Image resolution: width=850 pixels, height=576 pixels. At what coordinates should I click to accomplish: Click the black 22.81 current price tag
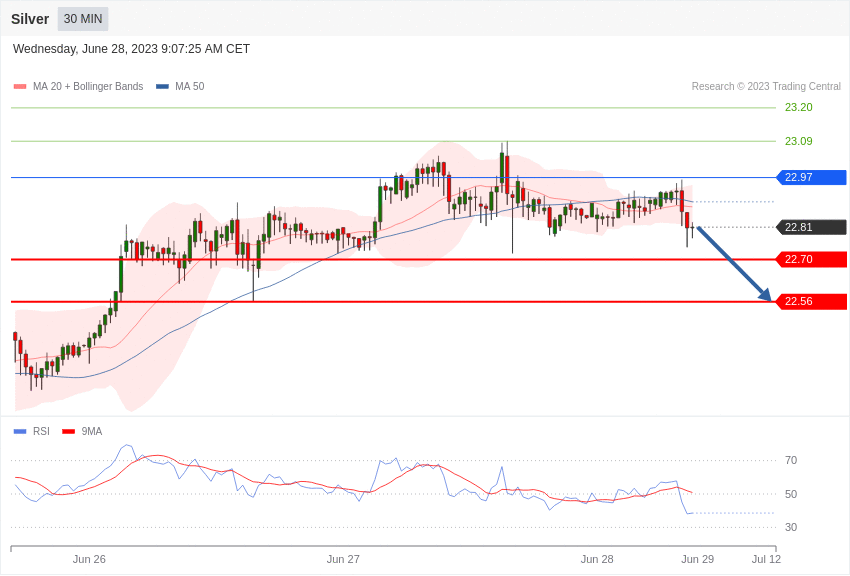(x=812, y=227)
